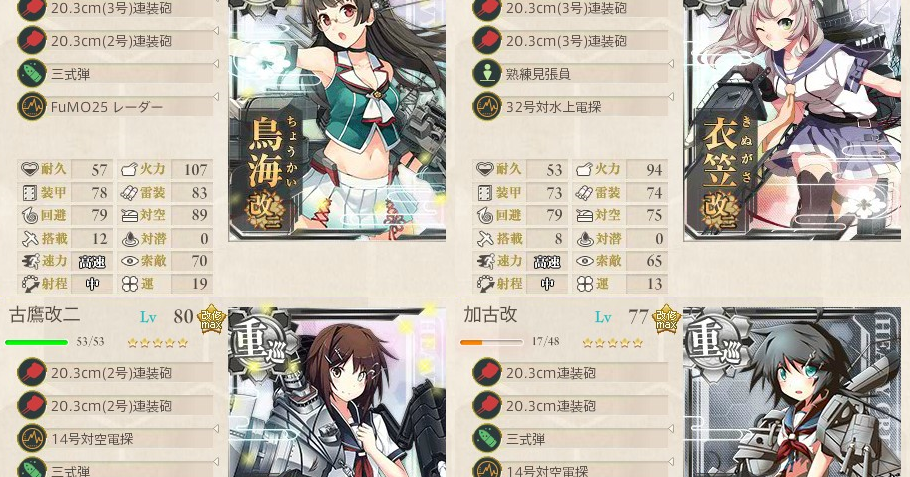Expand arrow next to Kinugasa's 熟練見張員 slot
Image resolution: width=910 pixels, height=477 pixels.
coord(671,64)
